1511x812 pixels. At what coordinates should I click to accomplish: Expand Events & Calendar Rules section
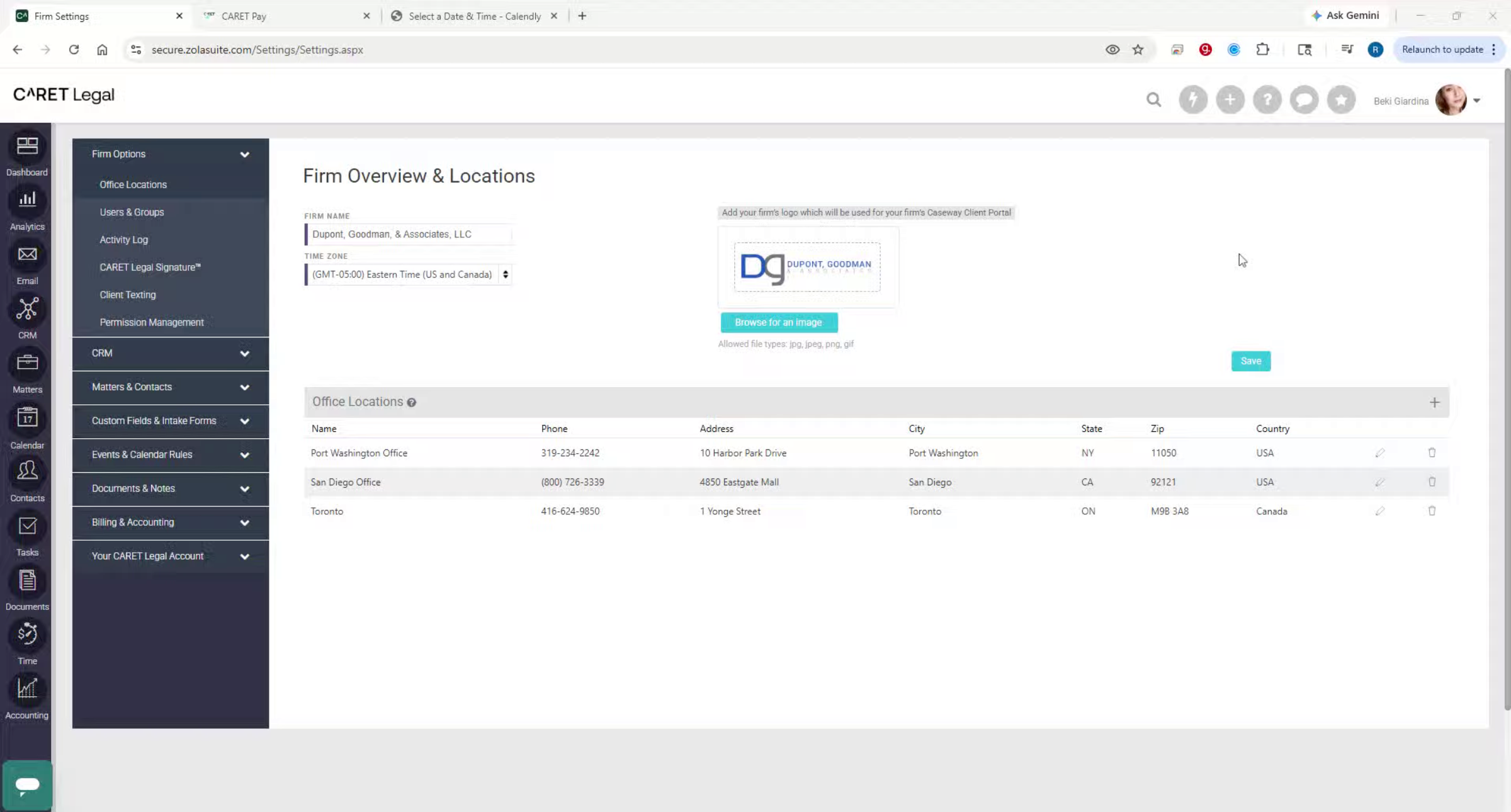click(171, 454)
